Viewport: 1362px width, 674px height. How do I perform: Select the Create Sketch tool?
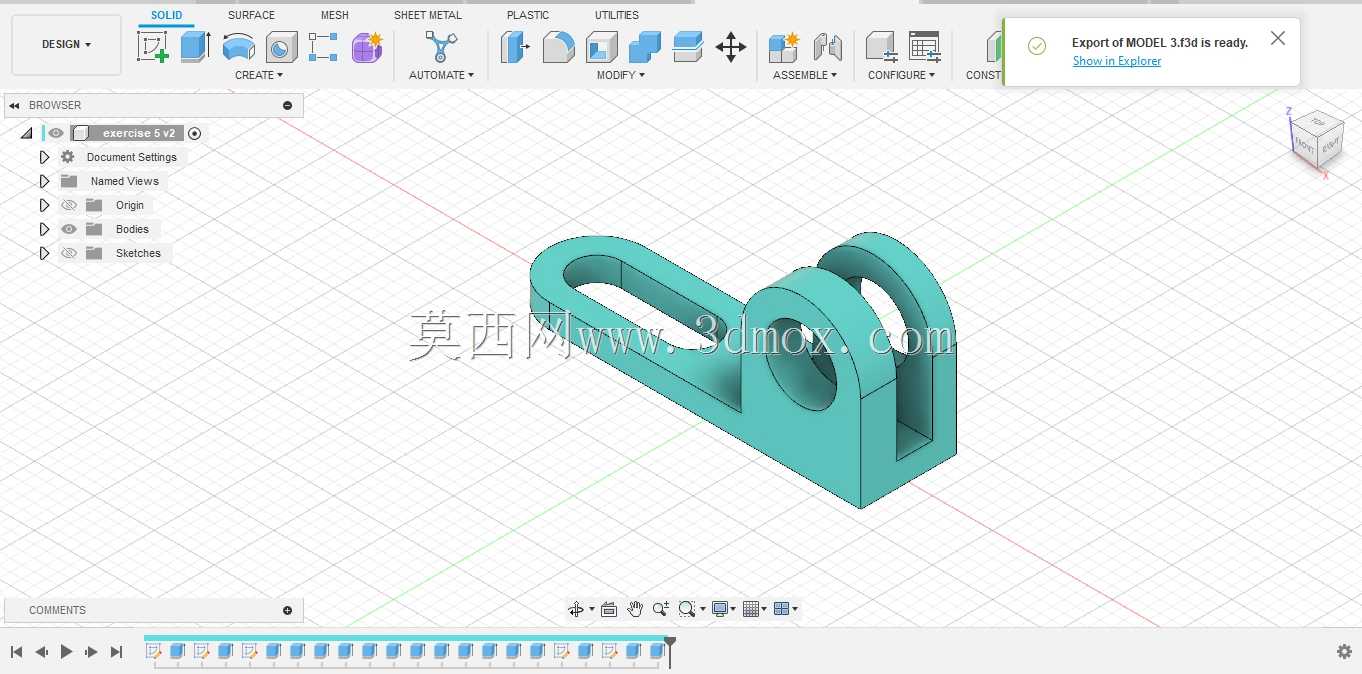coord(153,47)
